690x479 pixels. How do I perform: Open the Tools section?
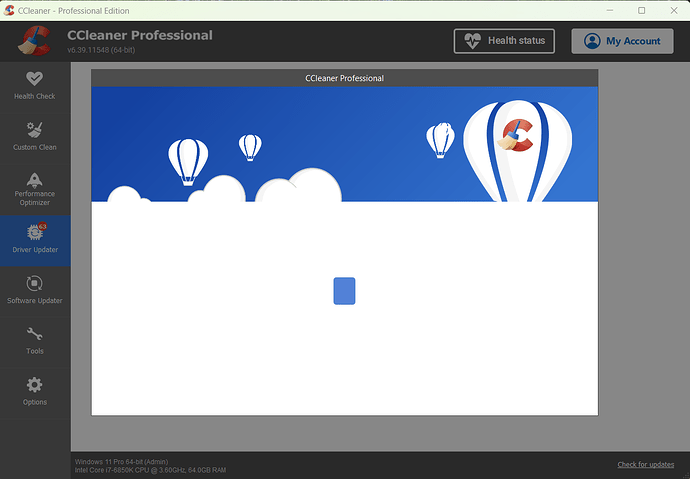(35, 342)
